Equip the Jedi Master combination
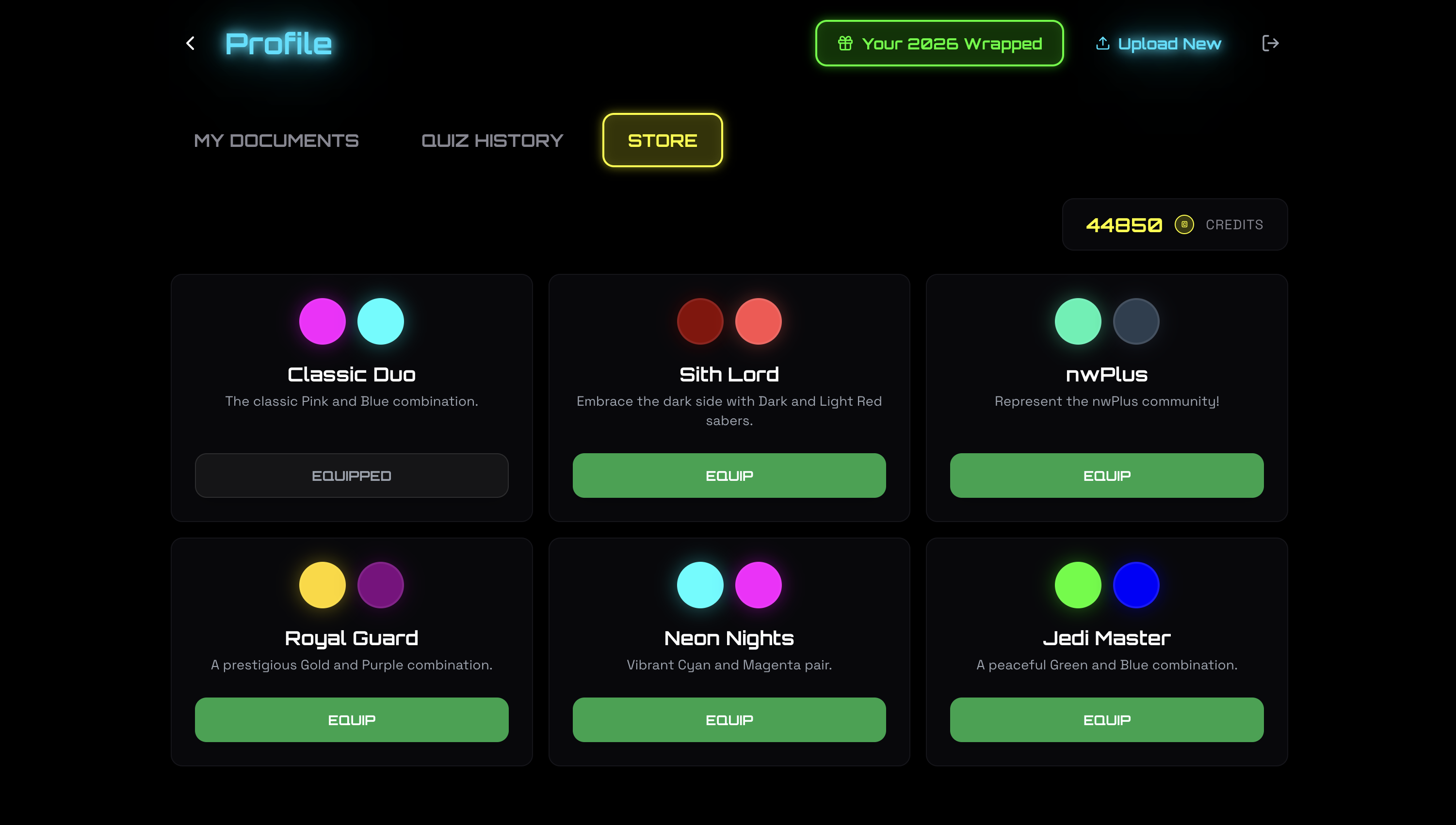Image resolution: width=1456 pixels, height=825 pixels. pyautogui.click(x=1106, y=720)
